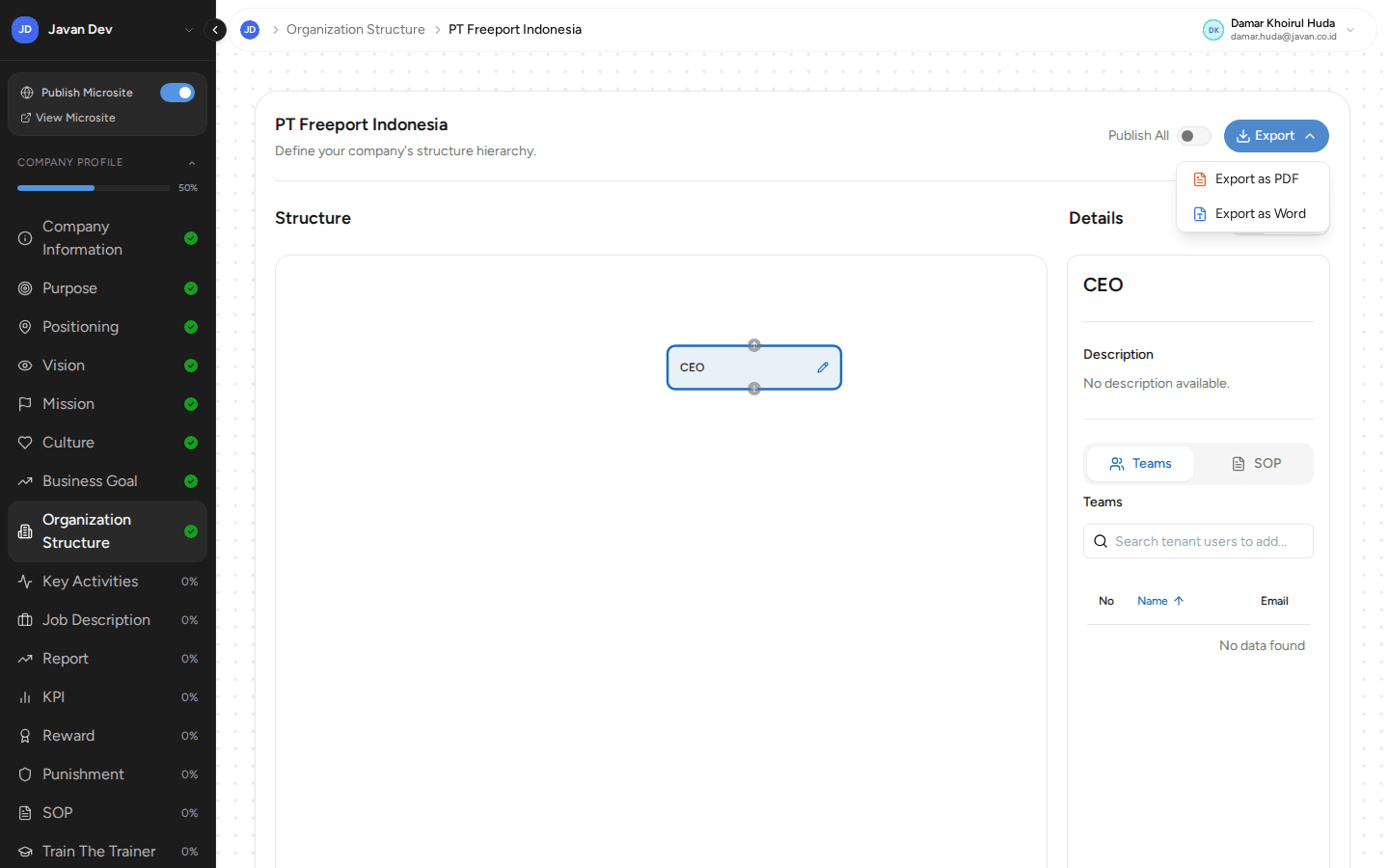The height and width of the screenshot is (868, 1389).
Task: Click the green check beside Positioning
Action: [x=191, y=327]
